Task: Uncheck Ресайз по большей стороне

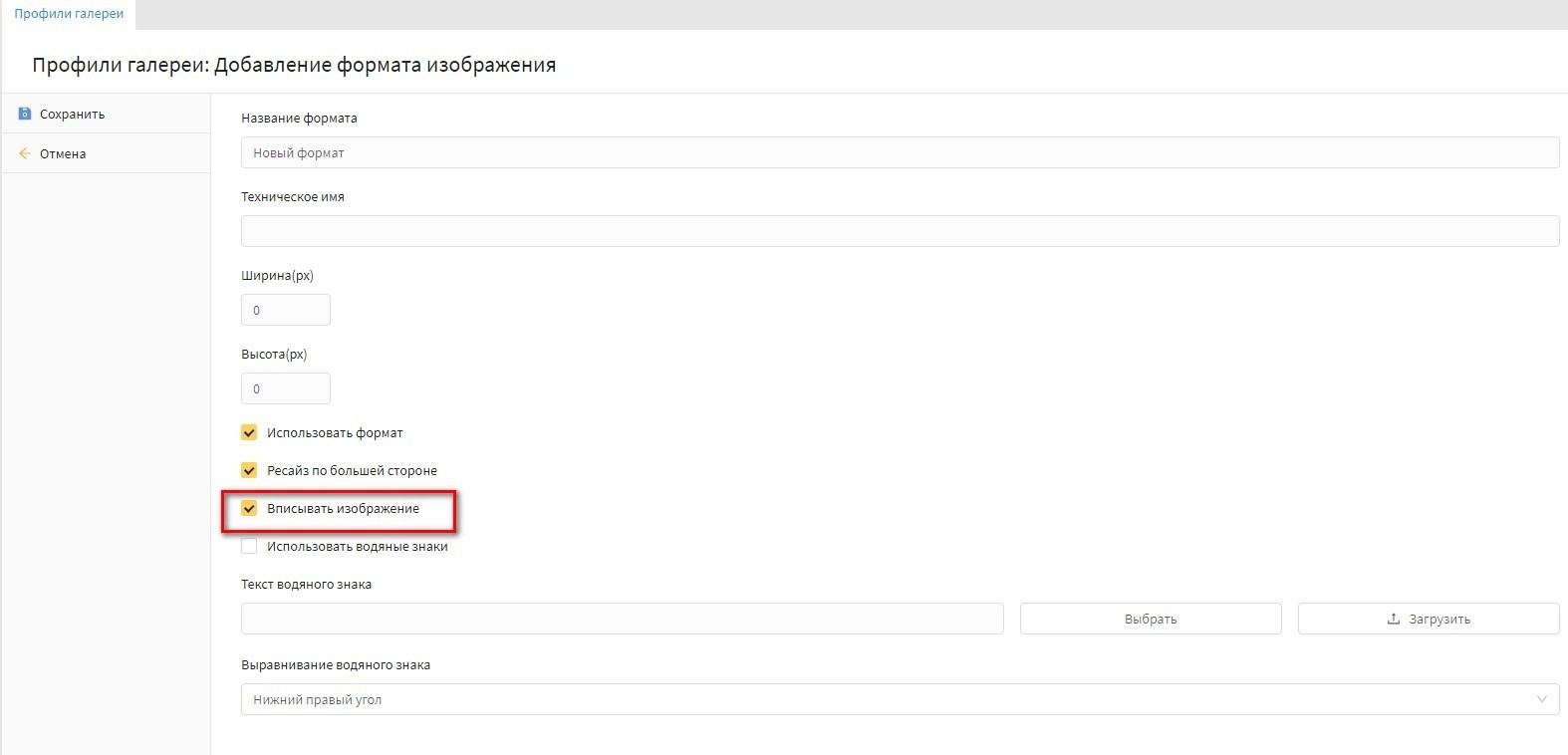Action: 249,471
